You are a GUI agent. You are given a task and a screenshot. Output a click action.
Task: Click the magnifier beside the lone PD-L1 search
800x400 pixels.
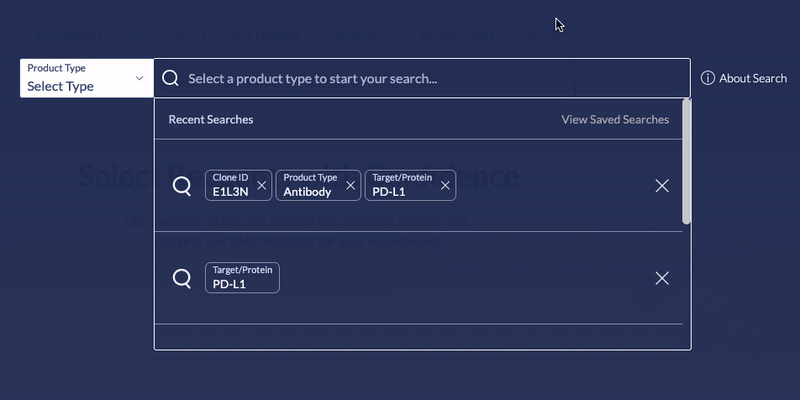tap(182, 279)
